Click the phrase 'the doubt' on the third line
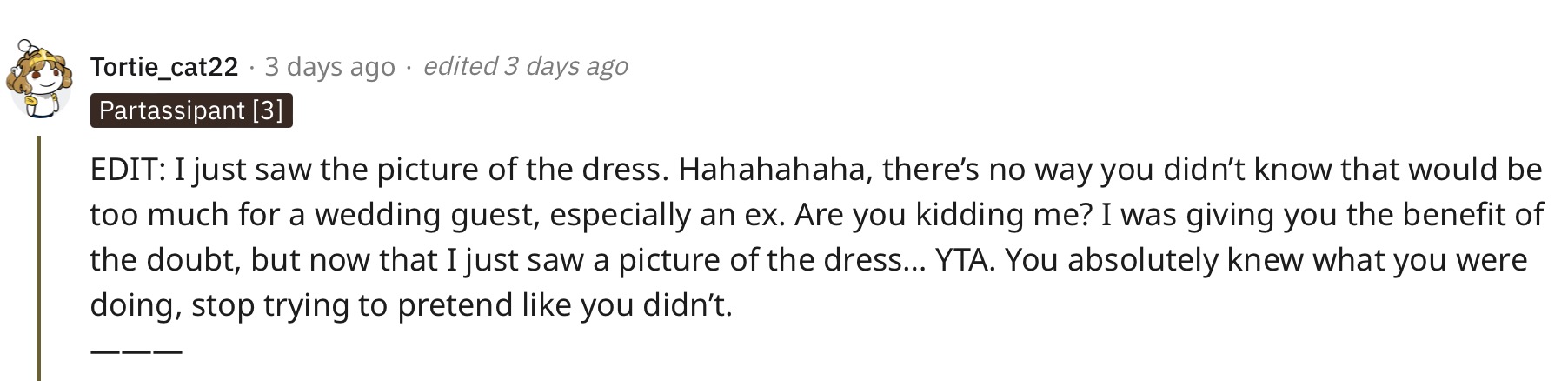 141,260
